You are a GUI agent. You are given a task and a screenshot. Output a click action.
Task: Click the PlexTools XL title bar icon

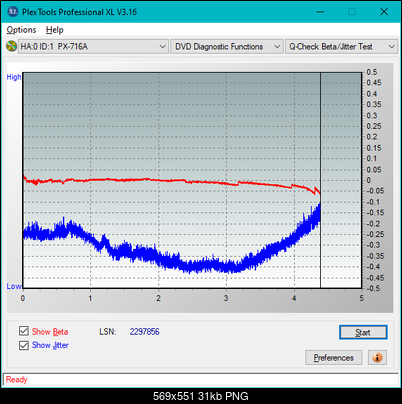click(12, 12)
